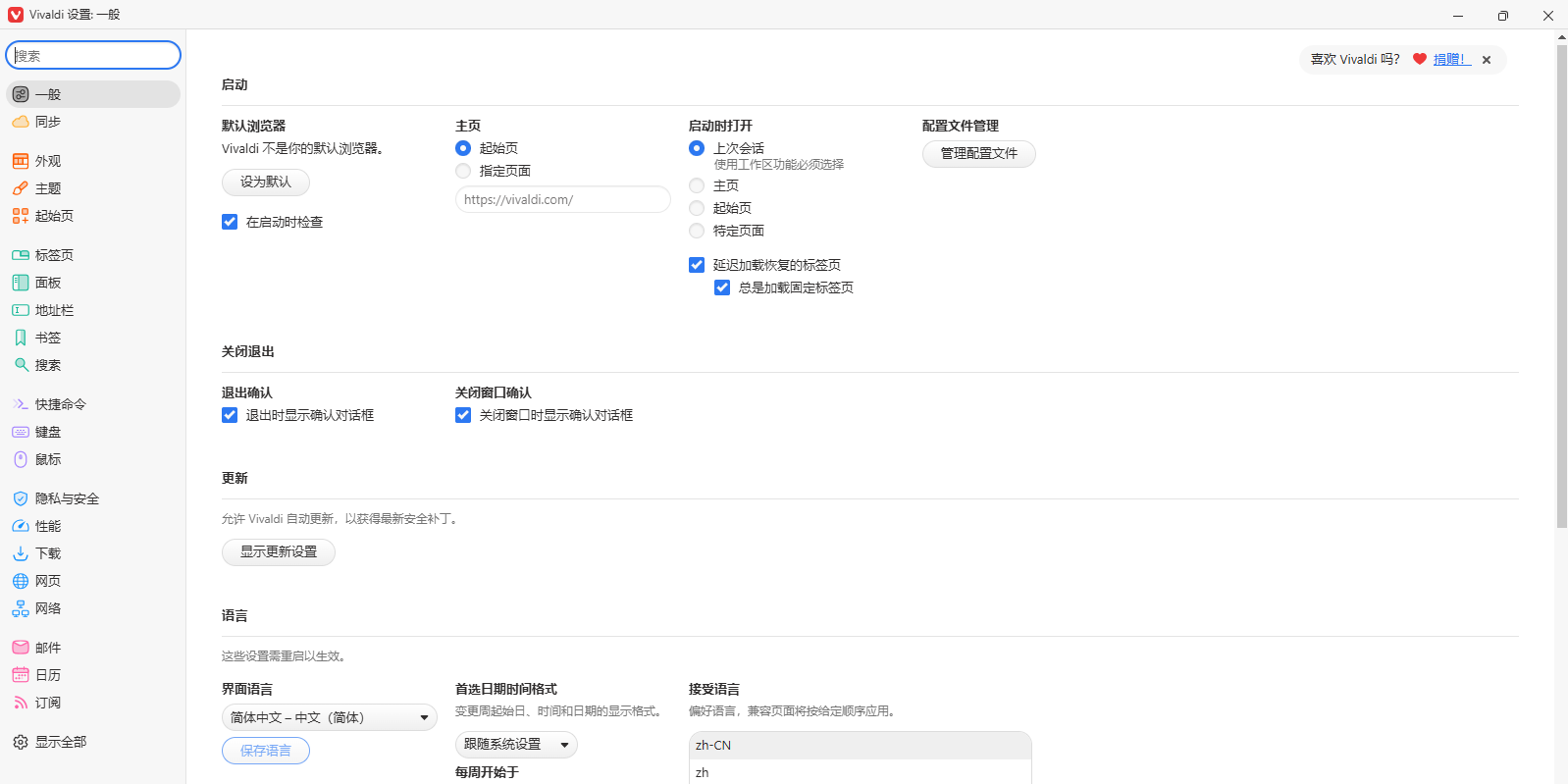Viewport: 1568px width, 784px height.
Task: Select the 指定页面 radio button under 主页
Action: pyautogui.click(x=463, y=171)
